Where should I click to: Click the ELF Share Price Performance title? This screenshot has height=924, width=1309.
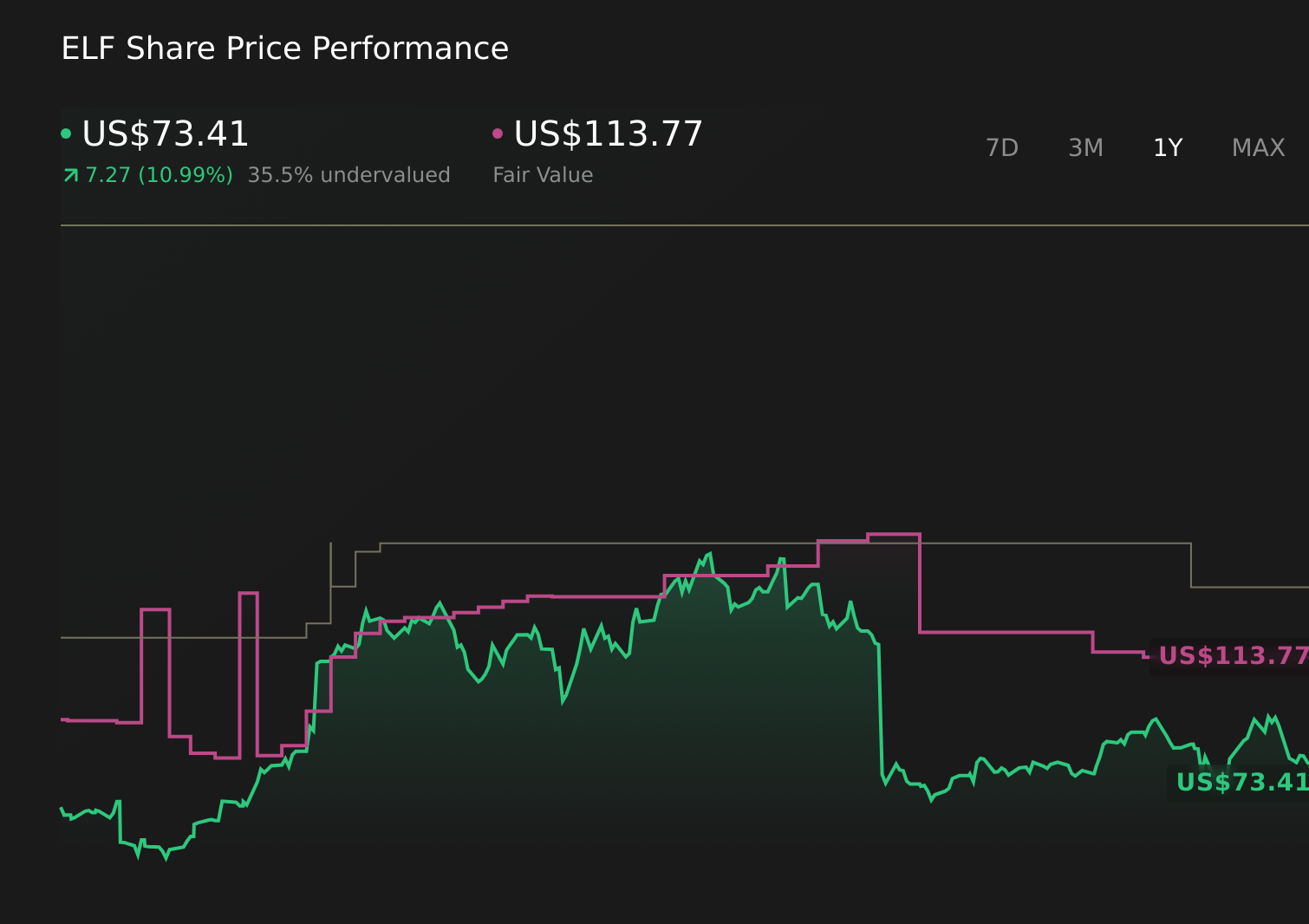(x=284, y=48)
